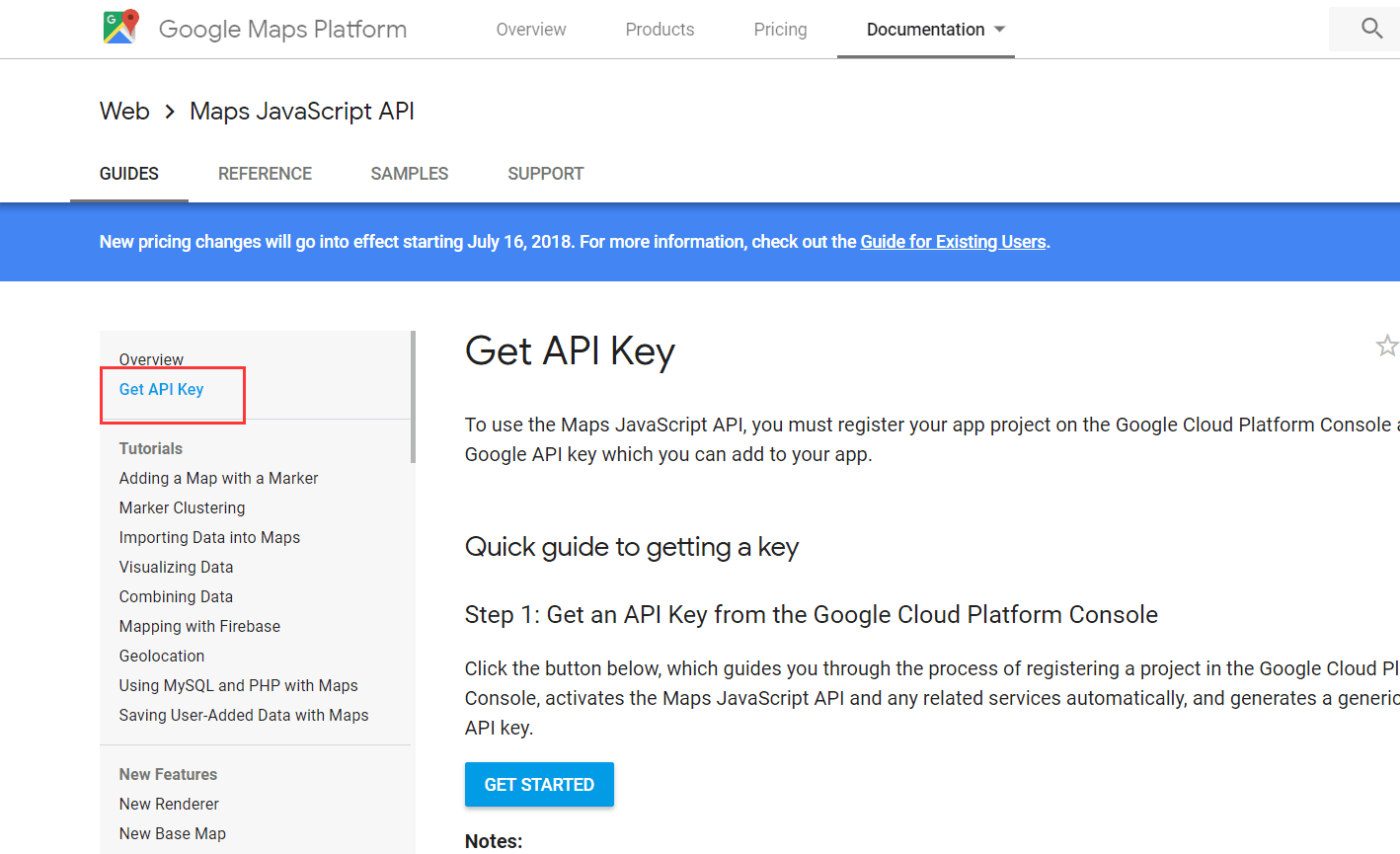Switch to the SAMPLES tab

click(x=409, y=174)
